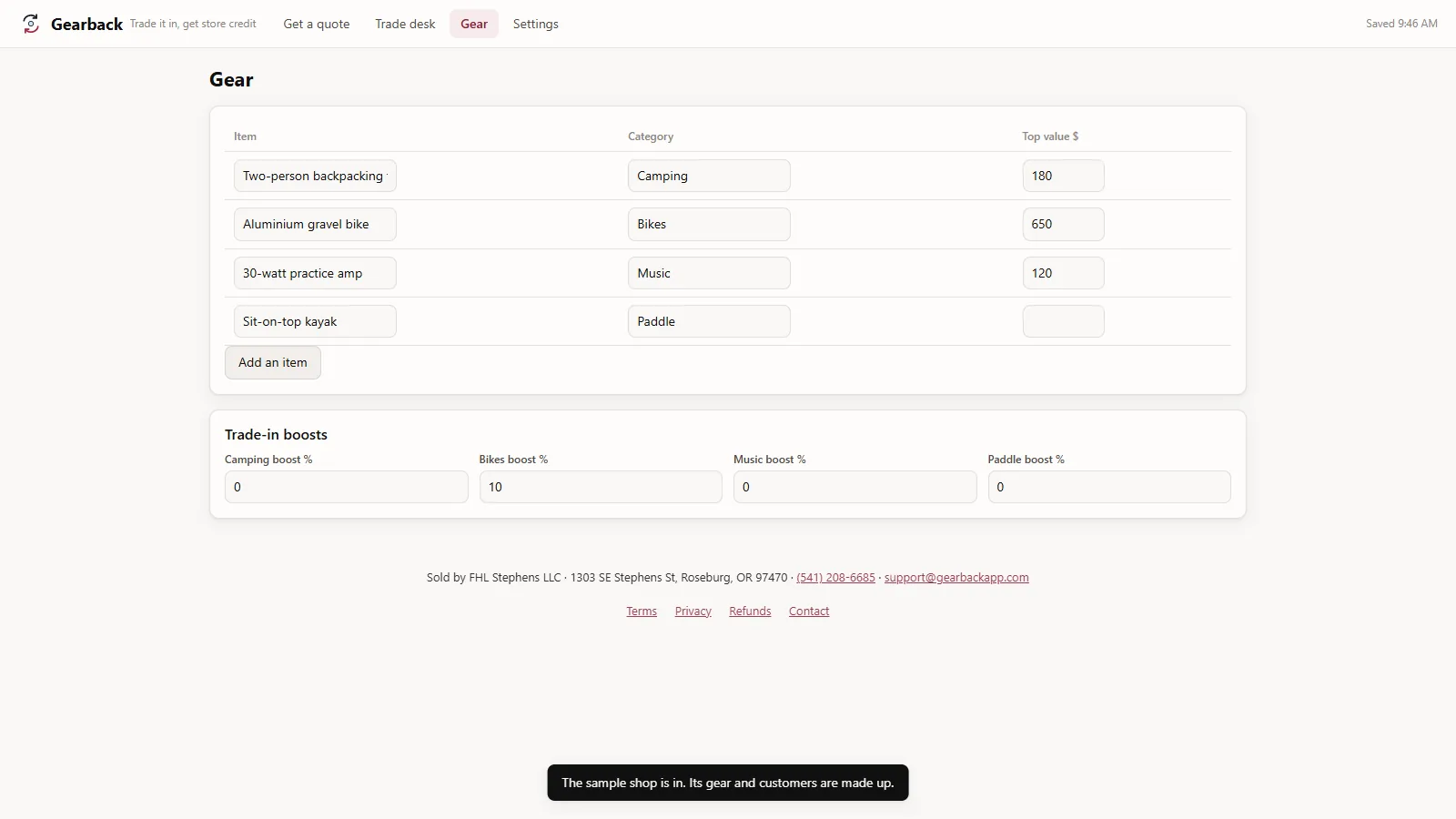Image resolution: width=1456 pixels, height=819 pixels.
Task: Select the Gear tab
Action: pos(474,24)
